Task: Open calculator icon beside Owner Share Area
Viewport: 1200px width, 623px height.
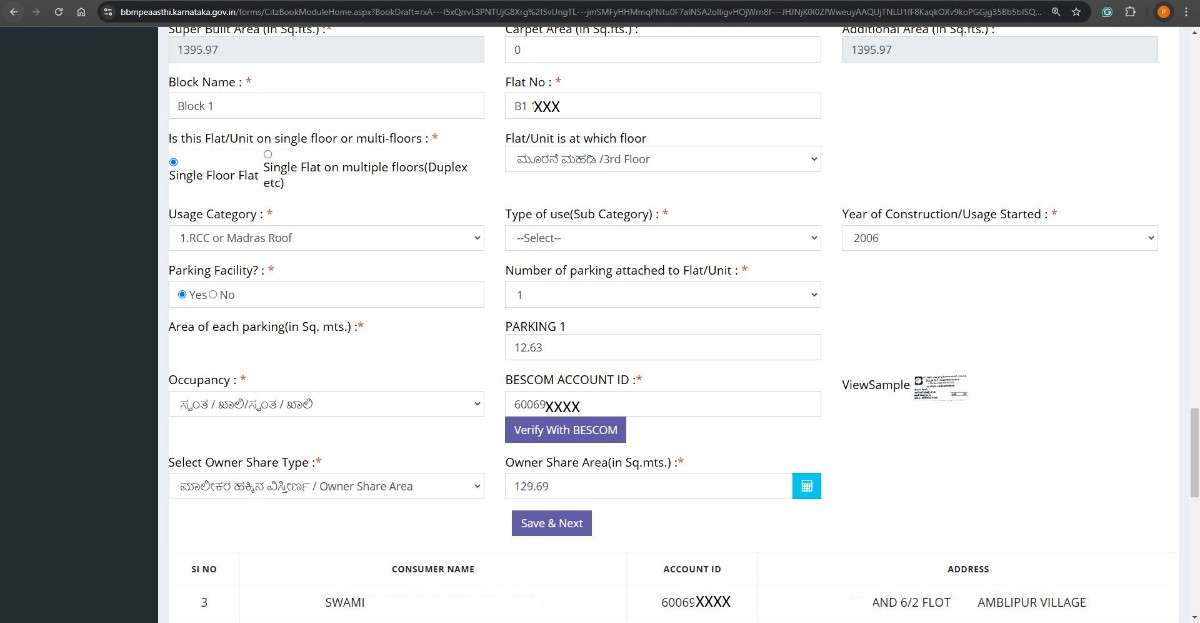Action: coord(806,486)
